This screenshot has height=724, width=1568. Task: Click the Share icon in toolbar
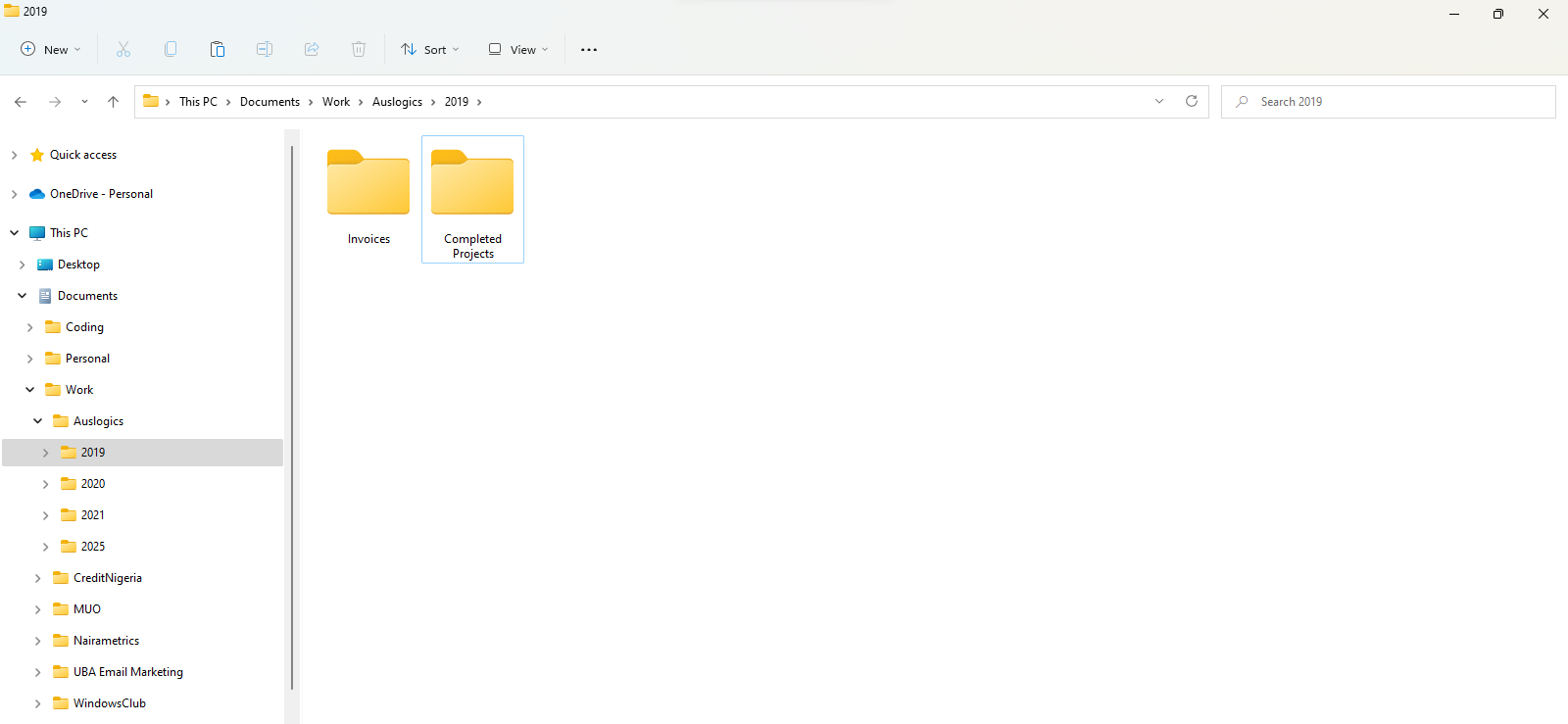tap(312, 49)
